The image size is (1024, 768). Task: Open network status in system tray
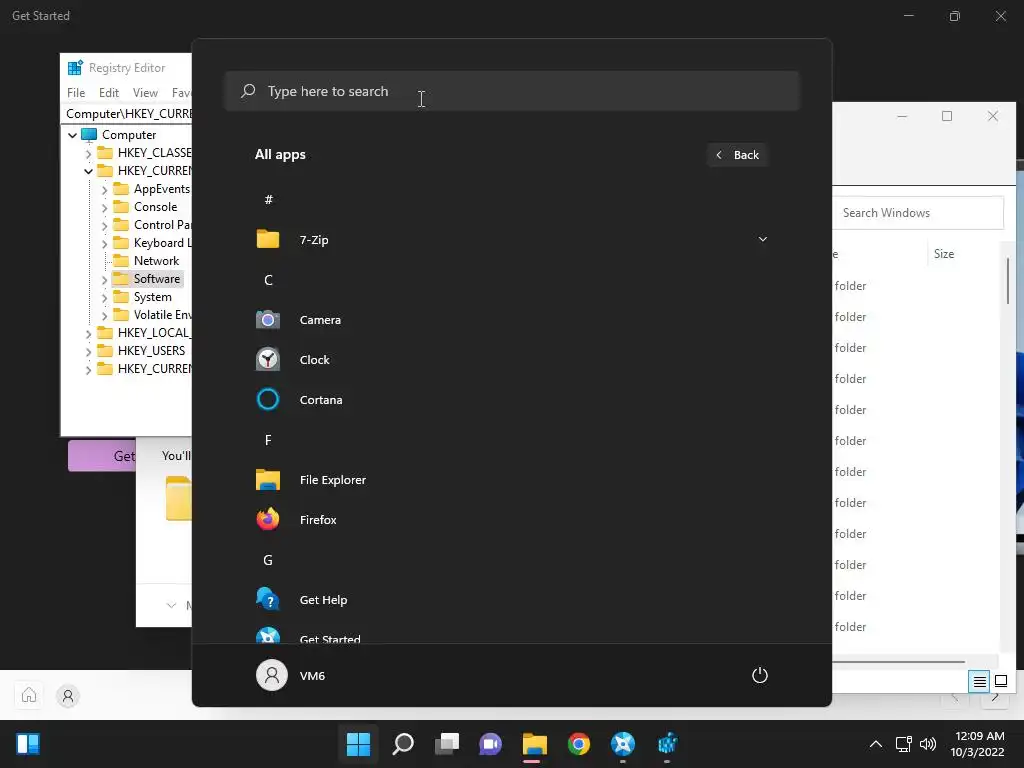point(903,744)
